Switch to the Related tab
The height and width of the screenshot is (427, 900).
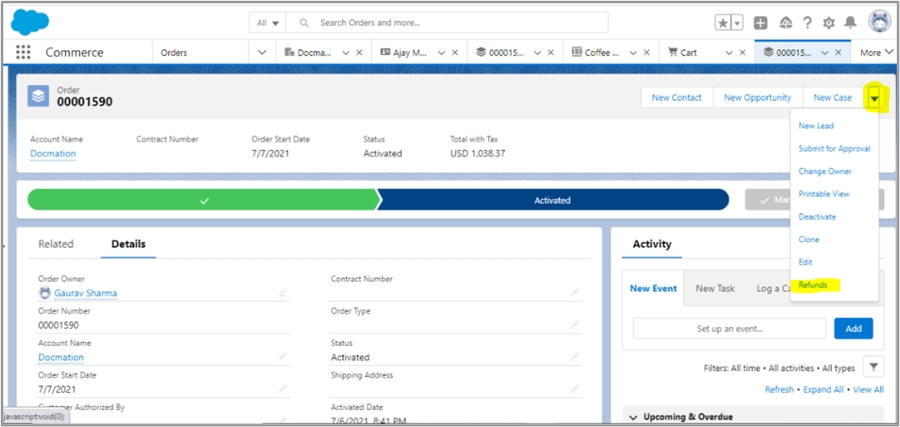click(x=56, y=244)
